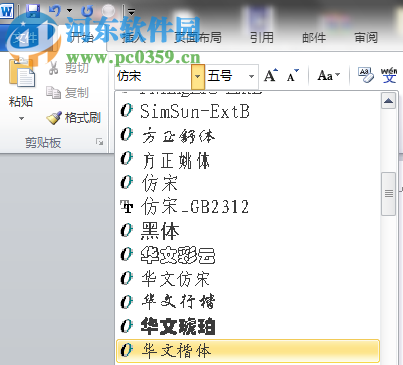Clear formatting with the eraser icon
Viewport: 403px width, 365px height.
point(365,75)
